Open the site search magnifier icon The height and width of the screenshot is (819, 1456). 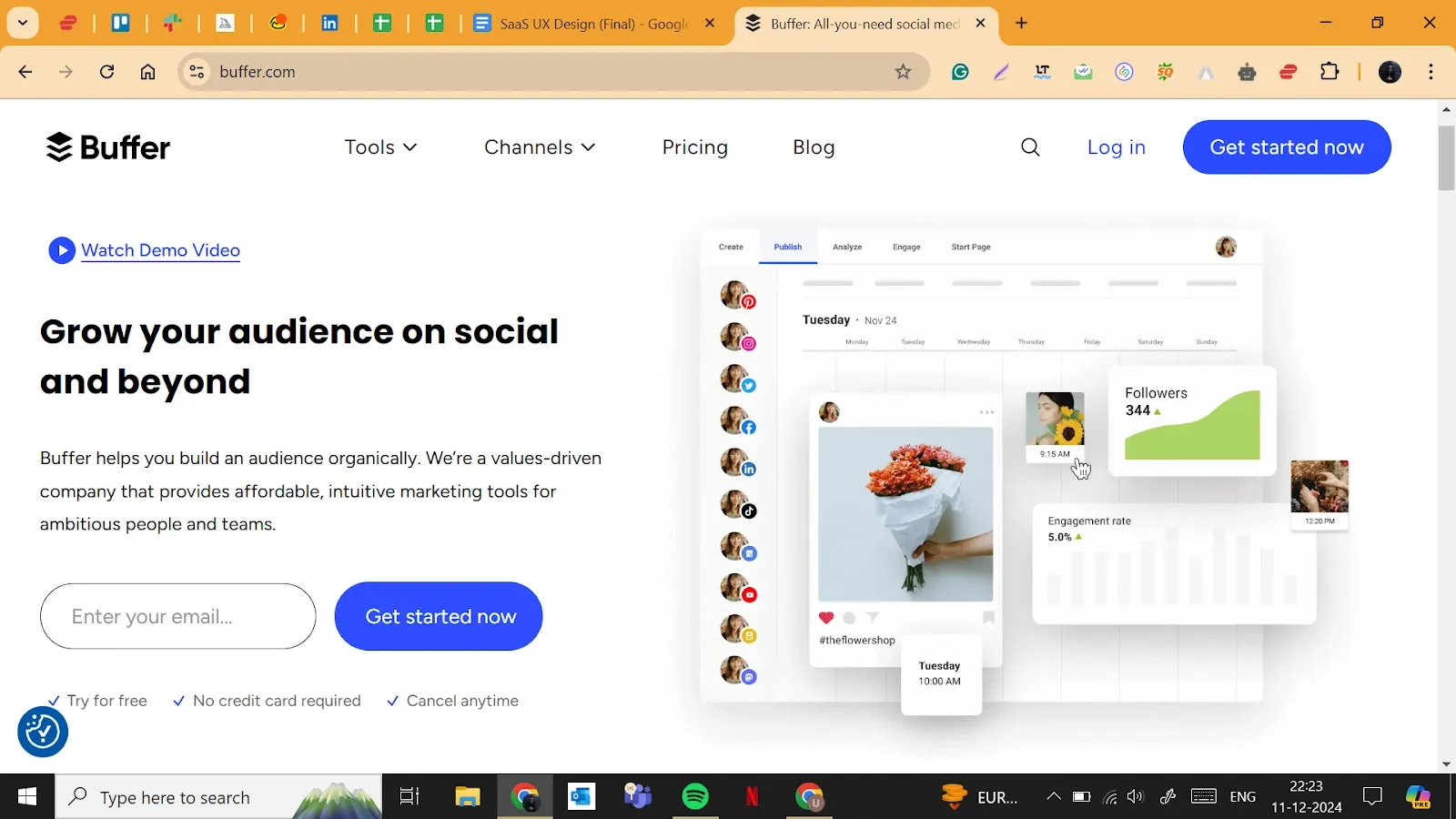[1029, 147]
